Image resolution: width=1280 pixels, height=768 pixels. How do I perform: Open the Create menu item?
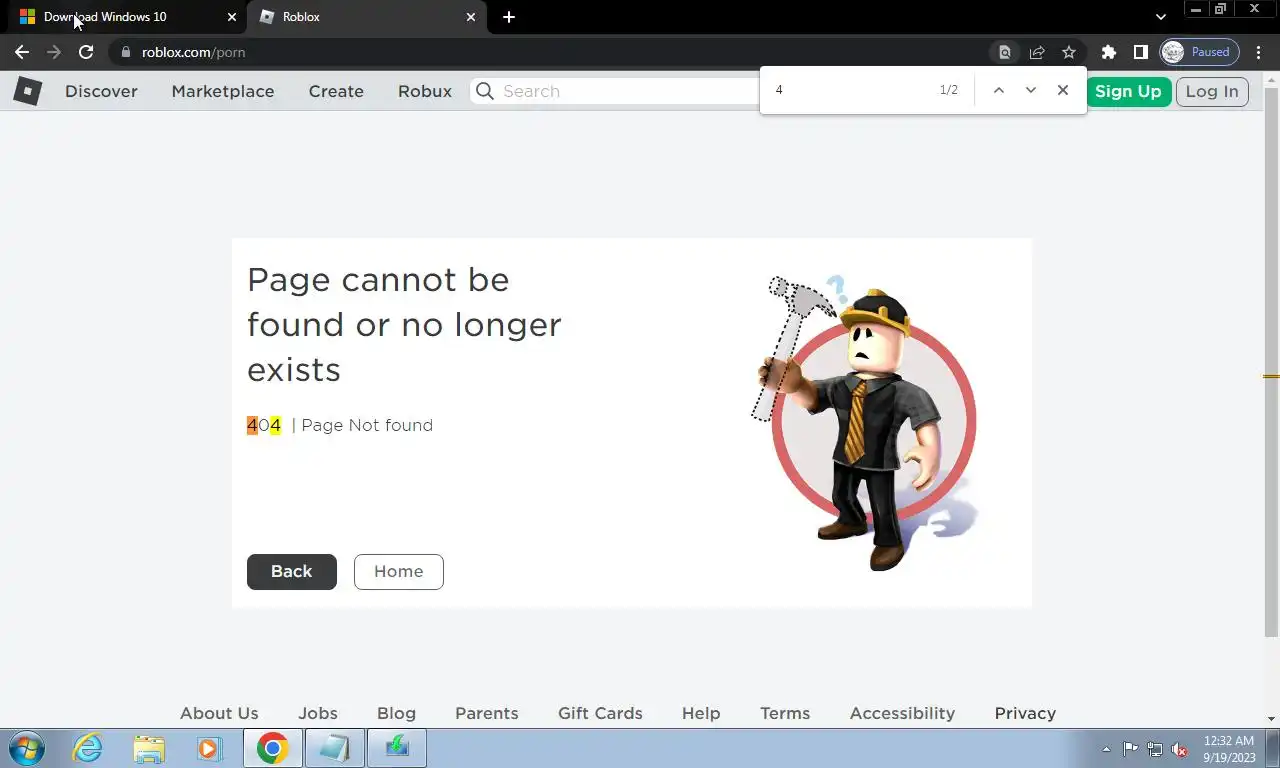click(x=336, y=91)
